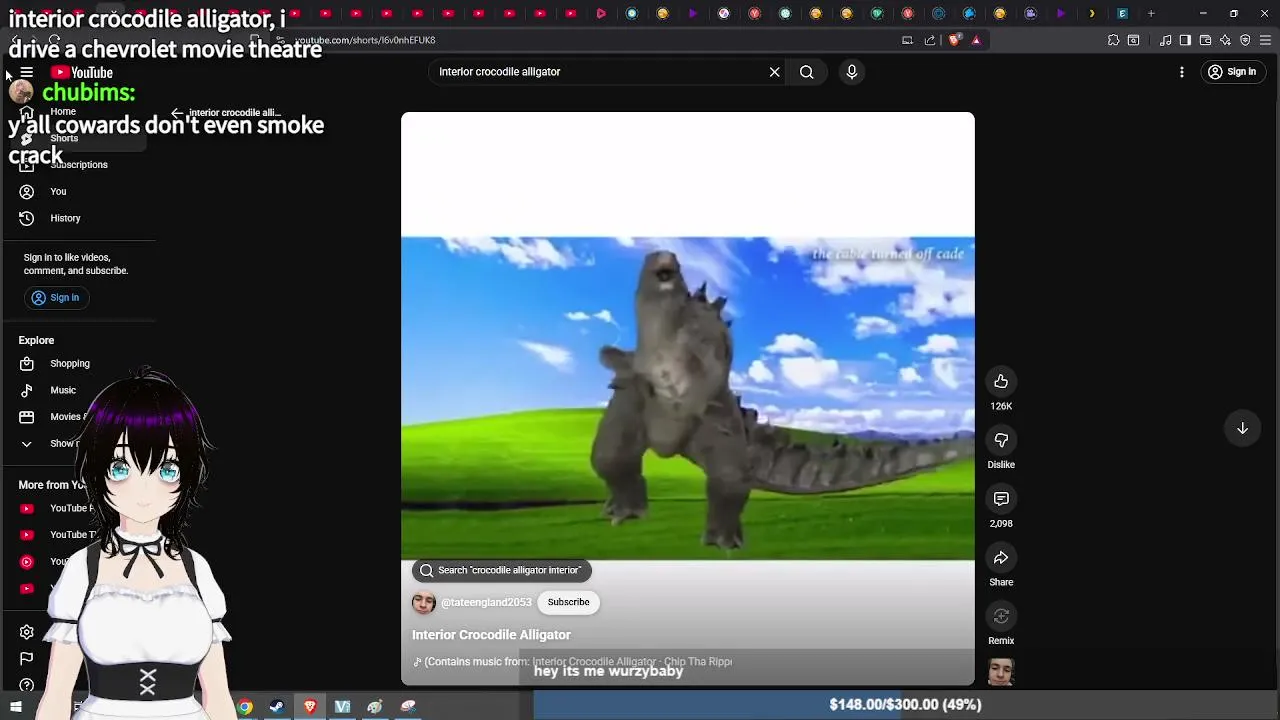Open Music under Explore
This screenshot has height=720, width=1280.
click(63, 390)
